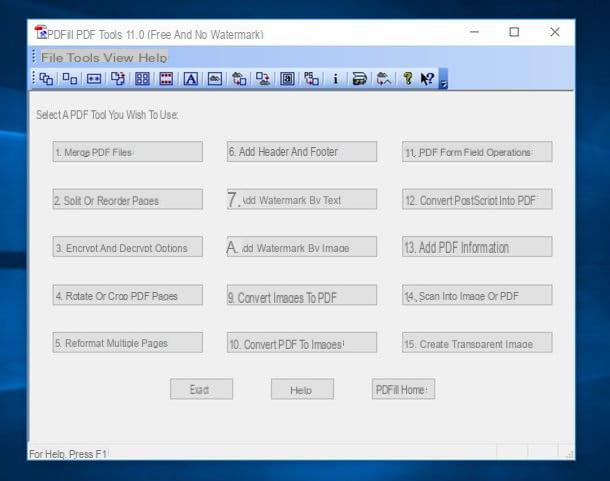Choose 6. Add Header And Footer button
This screenshot has height=481, width=610.
[302, 152]
